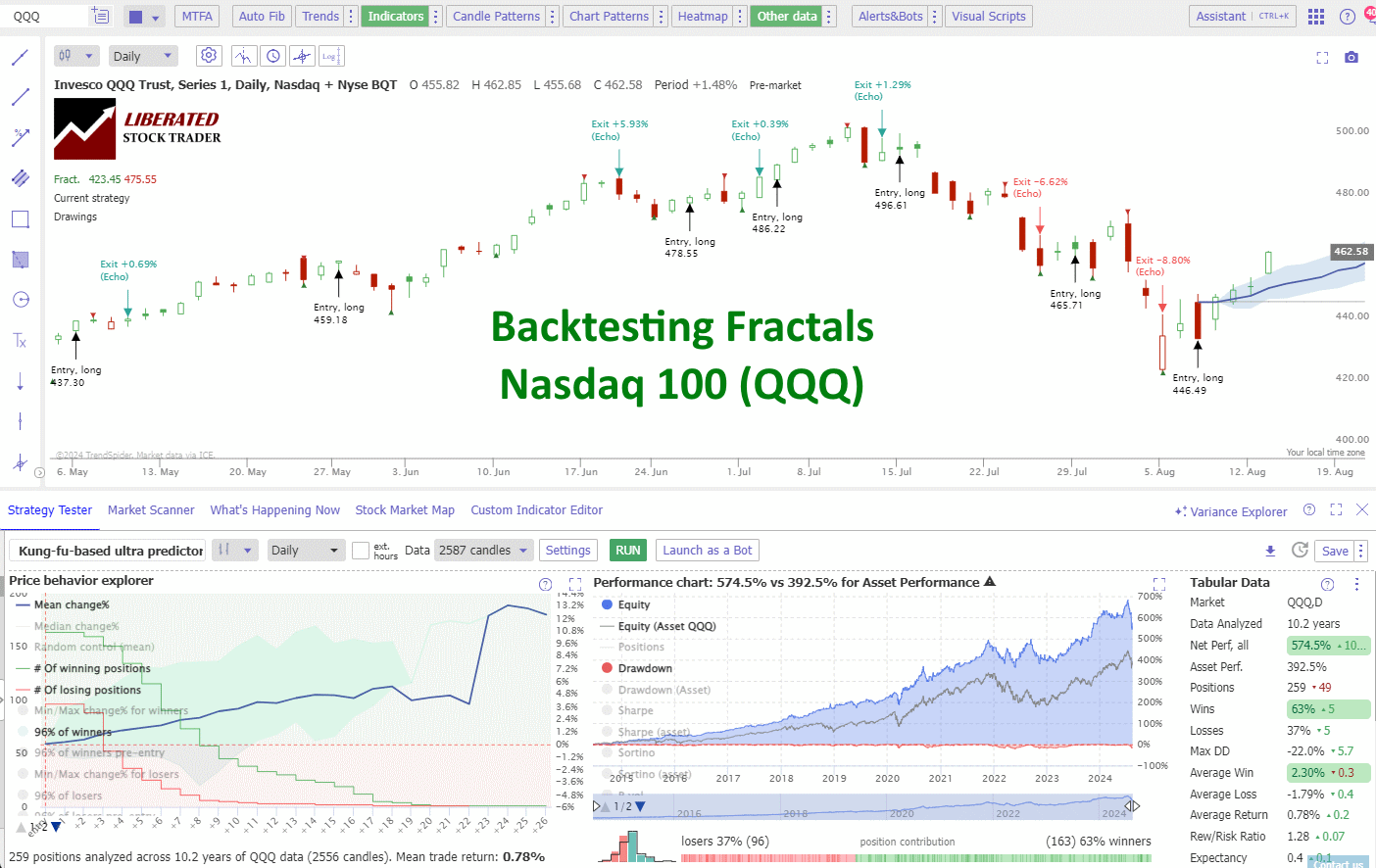Image resolution: width=1376 pixels, height=868 pixels.
Task: Toggle logarithmic scale on the chart
Action: tap(330, 56)
